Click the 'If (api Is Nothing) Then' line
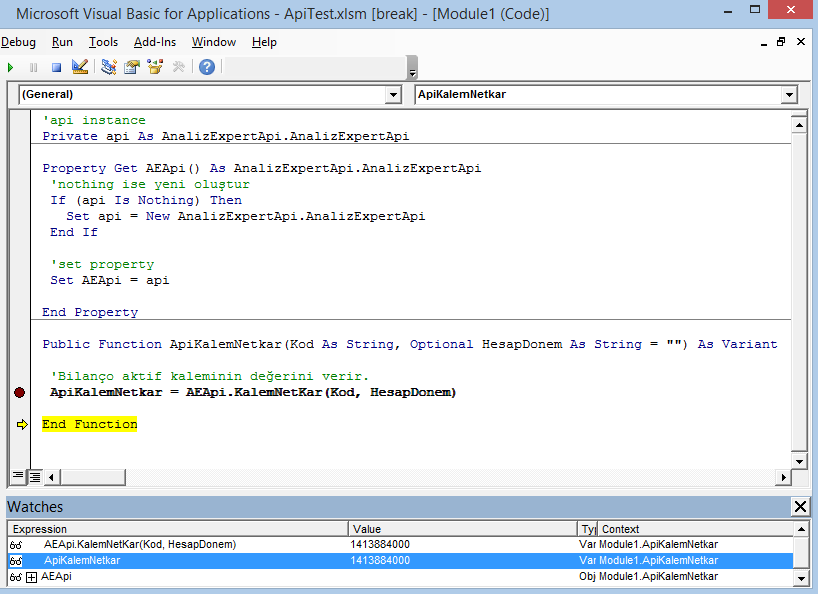 point(146,200)
